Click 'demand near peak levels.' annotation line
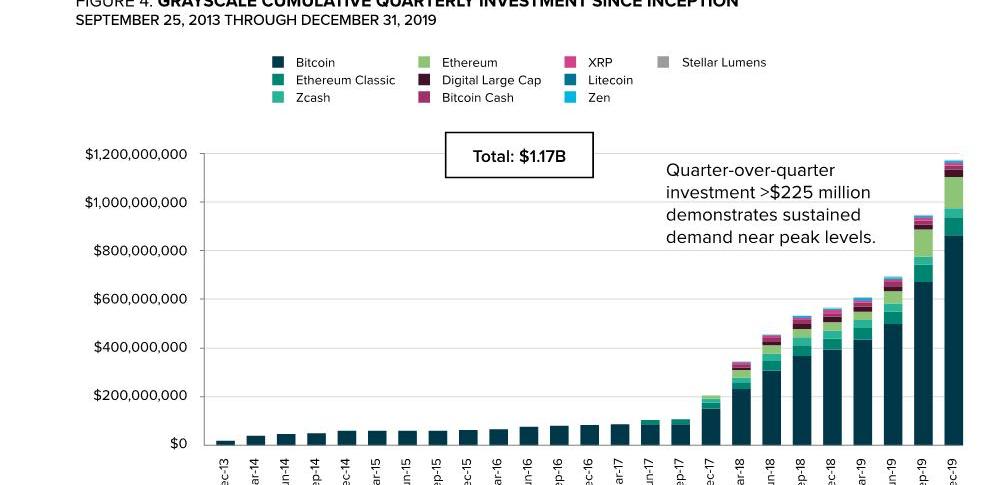The height and width of the screenshot is (485, 988). [x=771, y=237]
